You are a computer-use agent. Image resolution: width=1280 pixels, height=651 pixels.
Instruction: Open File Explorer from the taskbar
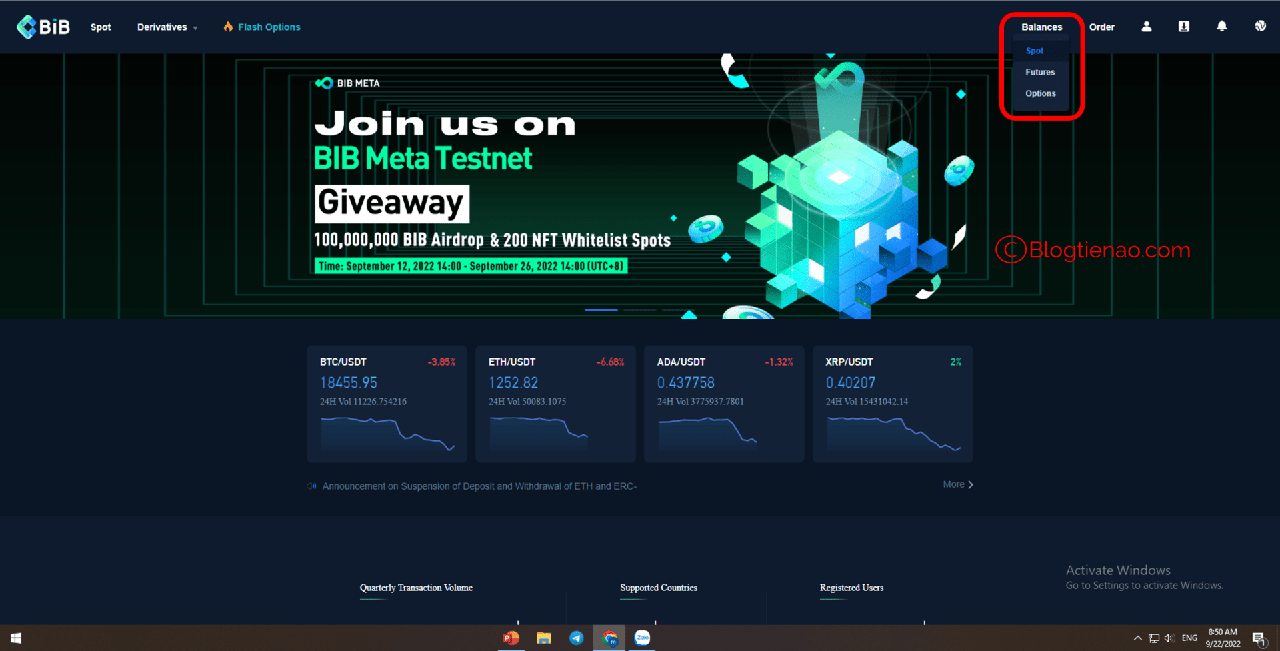pos(544,638)
